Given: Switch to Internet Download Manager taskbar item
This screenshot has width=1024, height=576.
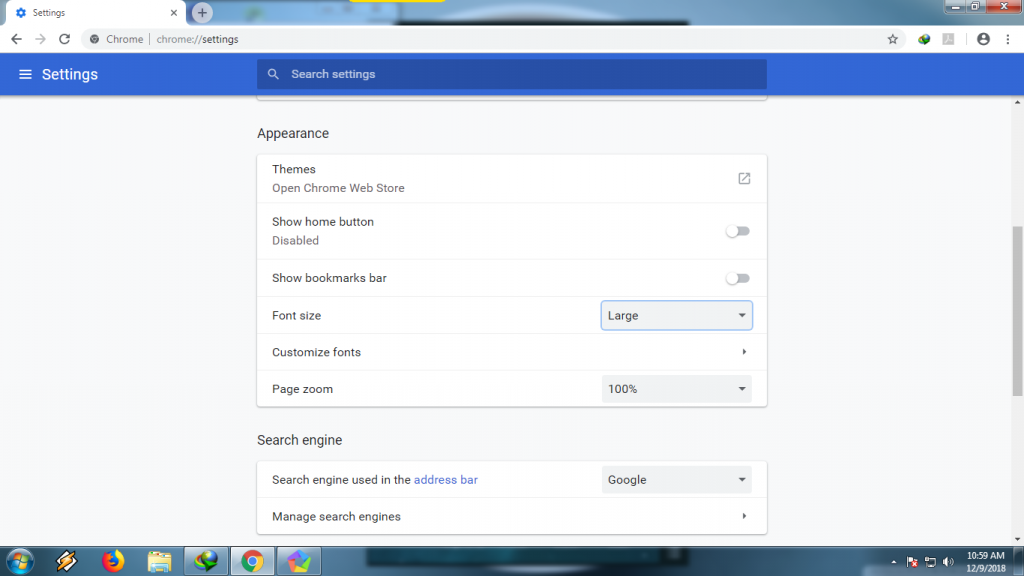Looking at the screenshot, I should pos(206,562).
